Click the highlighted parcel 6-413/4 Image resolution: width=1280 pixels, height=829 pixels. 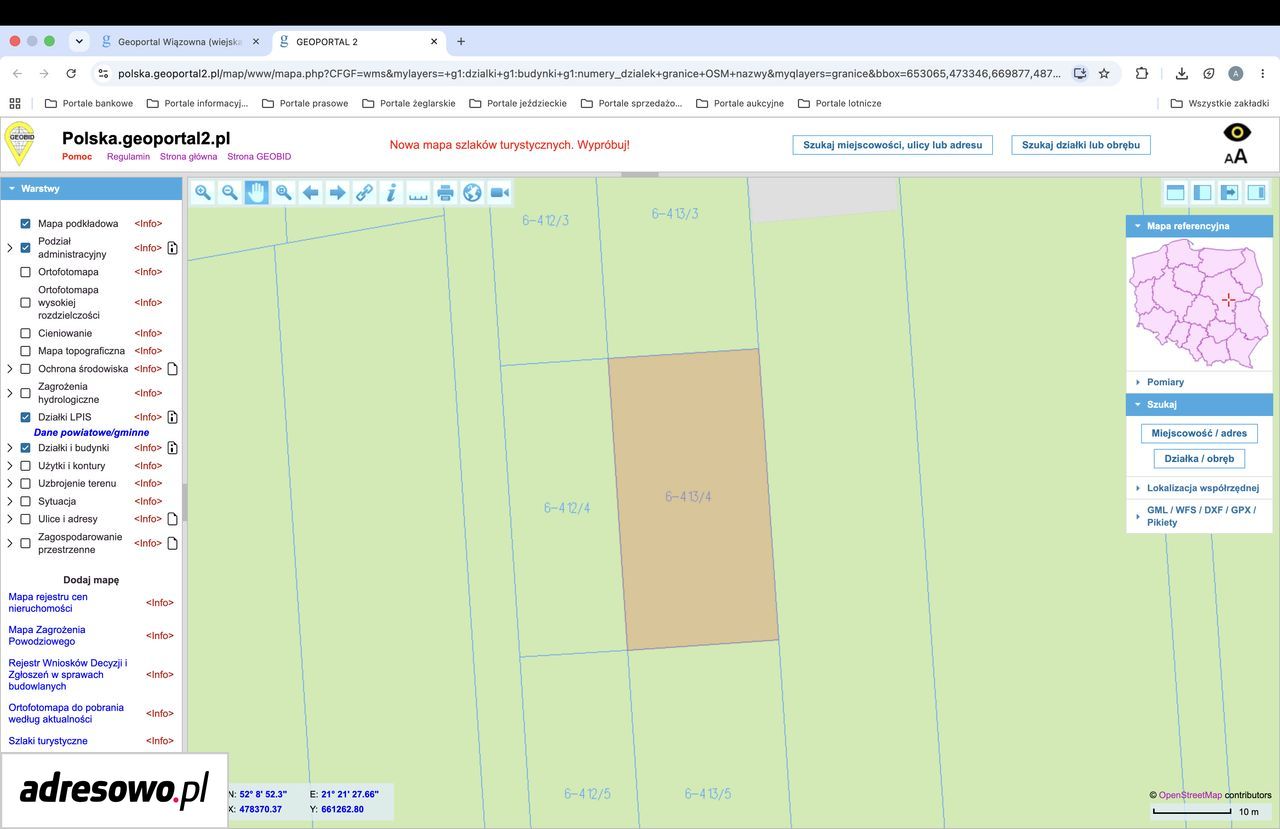[x=693, y=499]
